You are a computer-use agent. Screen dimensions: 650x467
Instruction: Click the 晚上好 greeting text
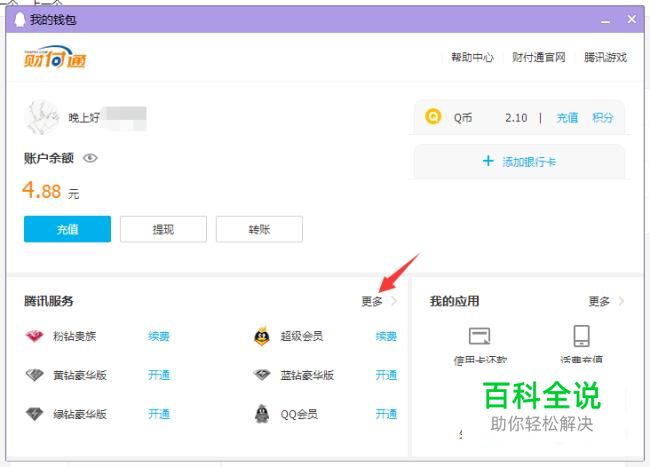84,118
